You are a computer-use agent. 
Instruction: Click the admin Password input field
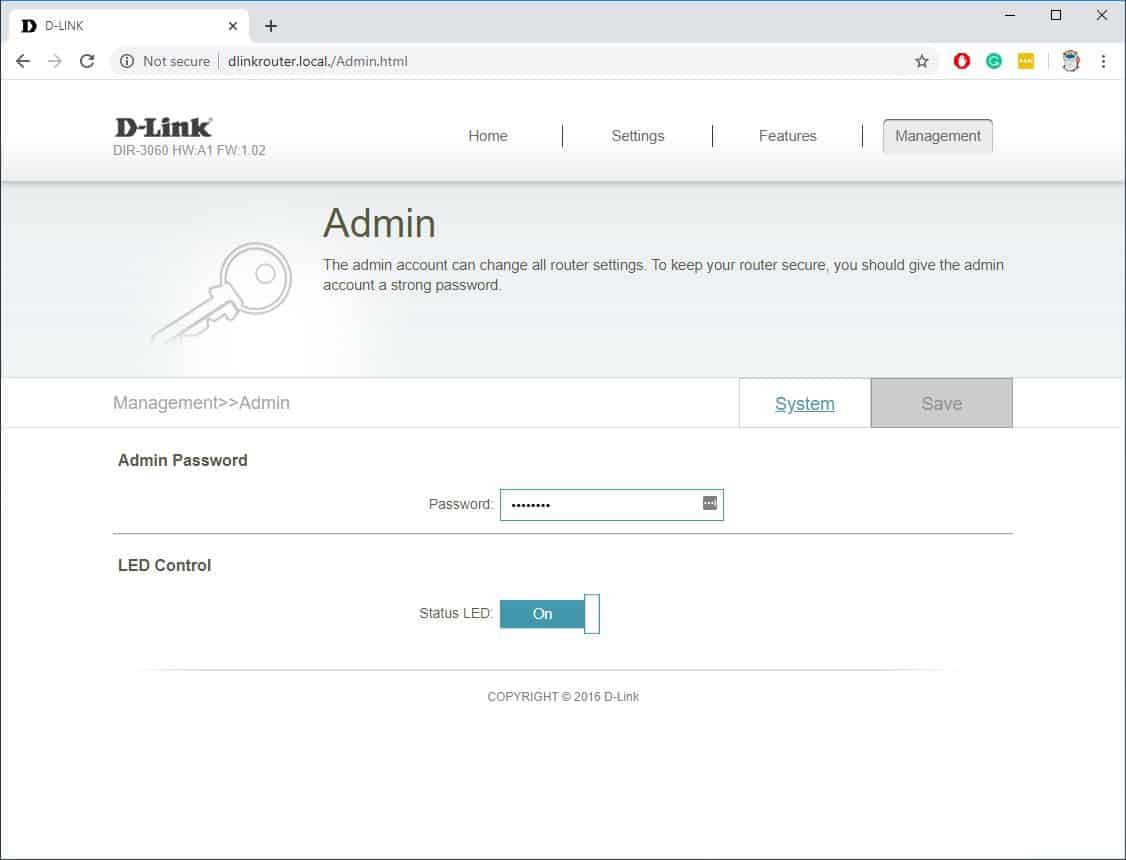coord(600,505)
